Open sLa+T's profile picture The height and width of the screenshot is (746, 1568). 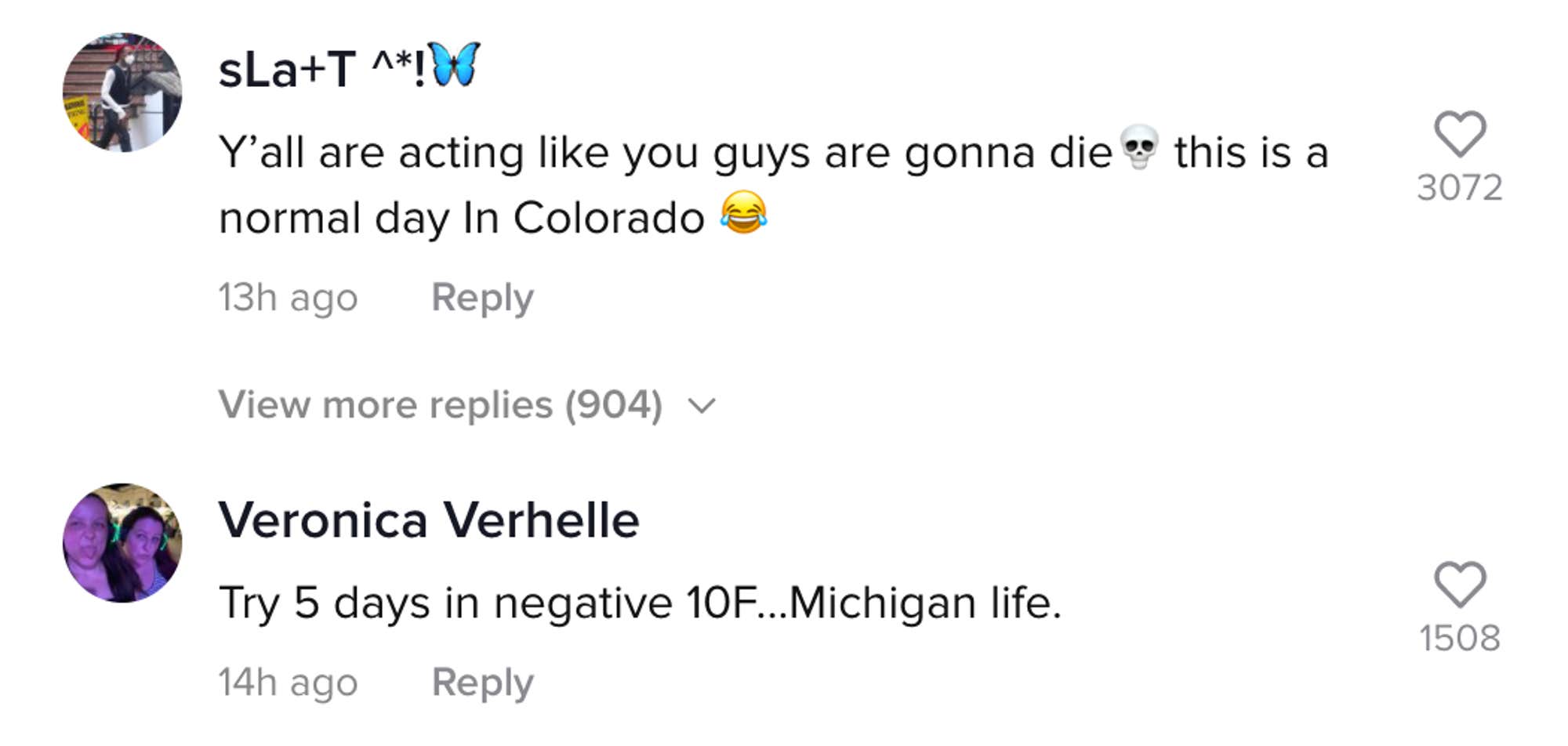click(122, 92)
